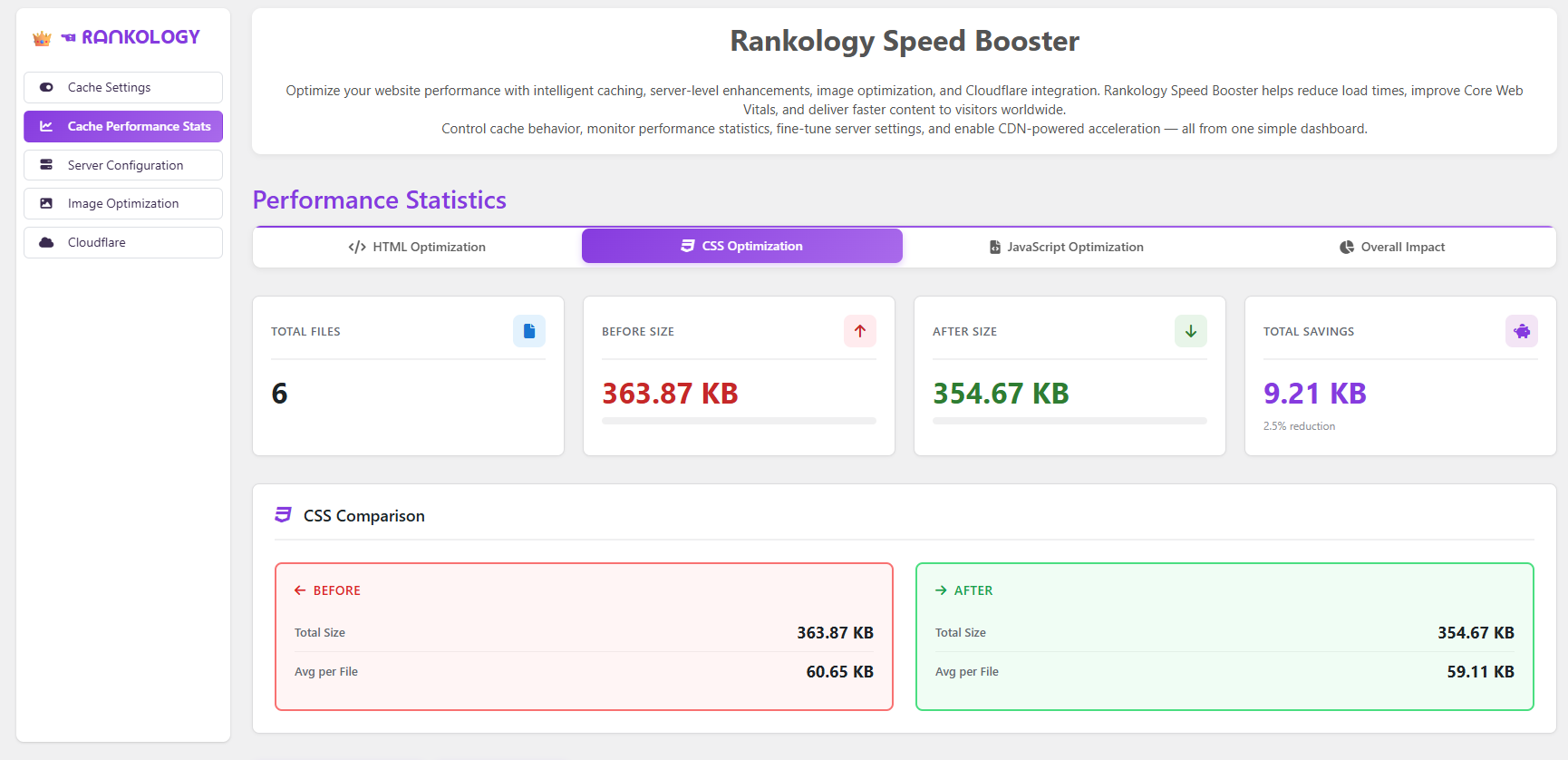1568x760 pixels.
Task: Click the Speed Booster description paragraph
Action: 905,110
